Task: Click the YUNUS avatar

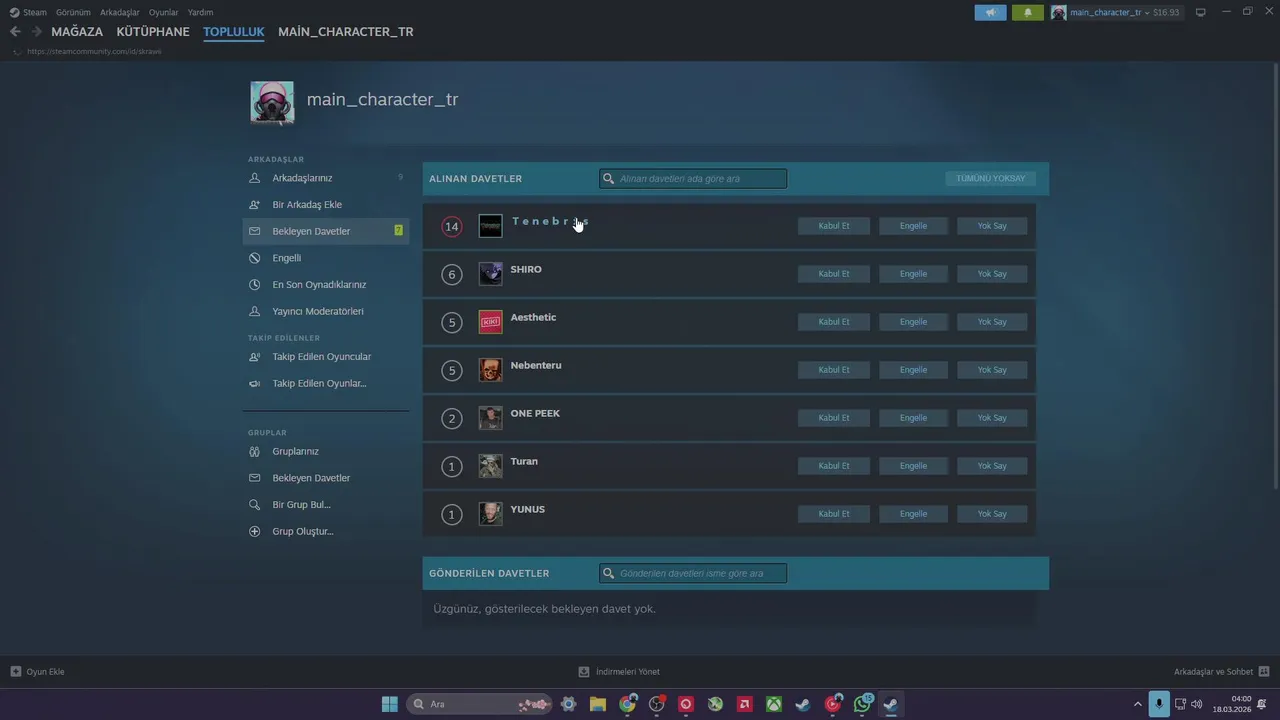Action: point(490,514)
